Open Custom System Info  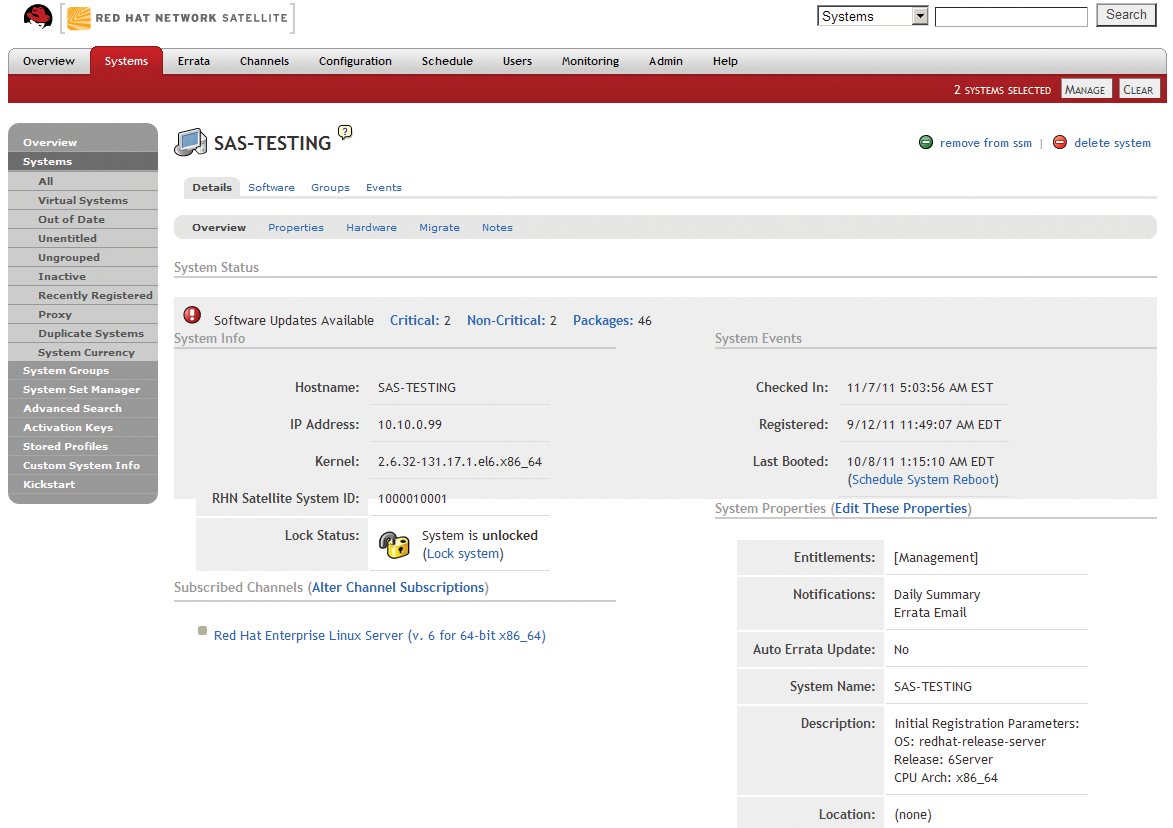(x=83, y=465)
